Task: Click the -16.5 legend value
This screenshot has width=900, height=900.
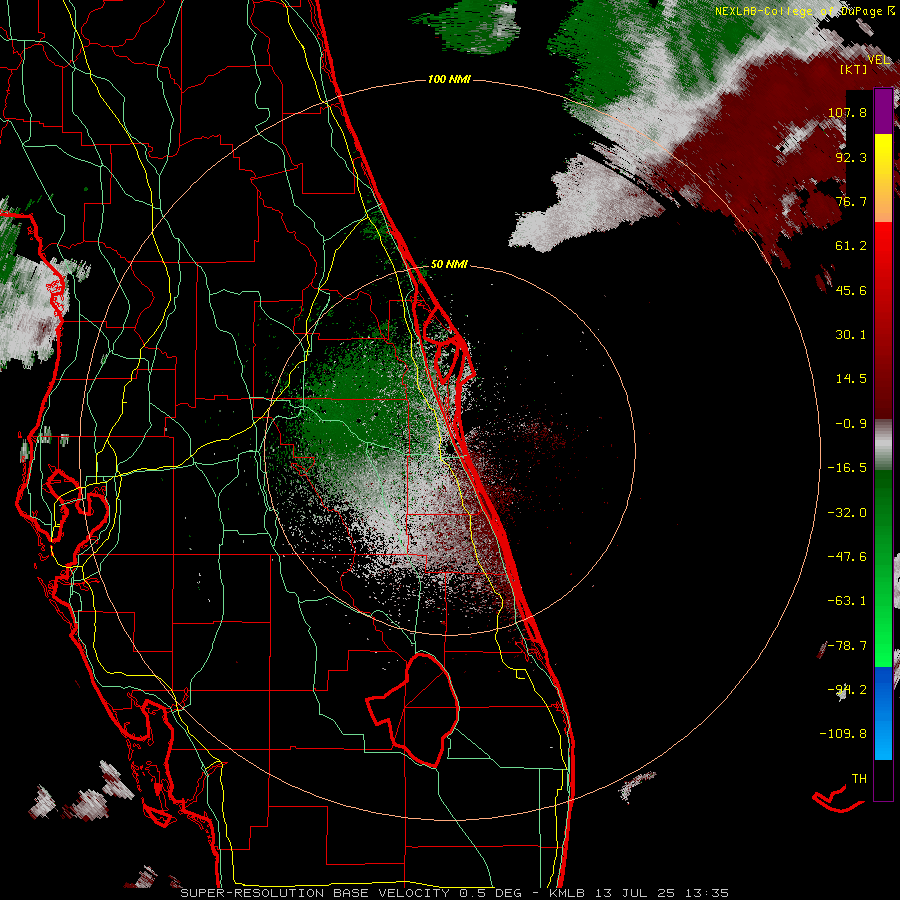Action: [847, 468]
